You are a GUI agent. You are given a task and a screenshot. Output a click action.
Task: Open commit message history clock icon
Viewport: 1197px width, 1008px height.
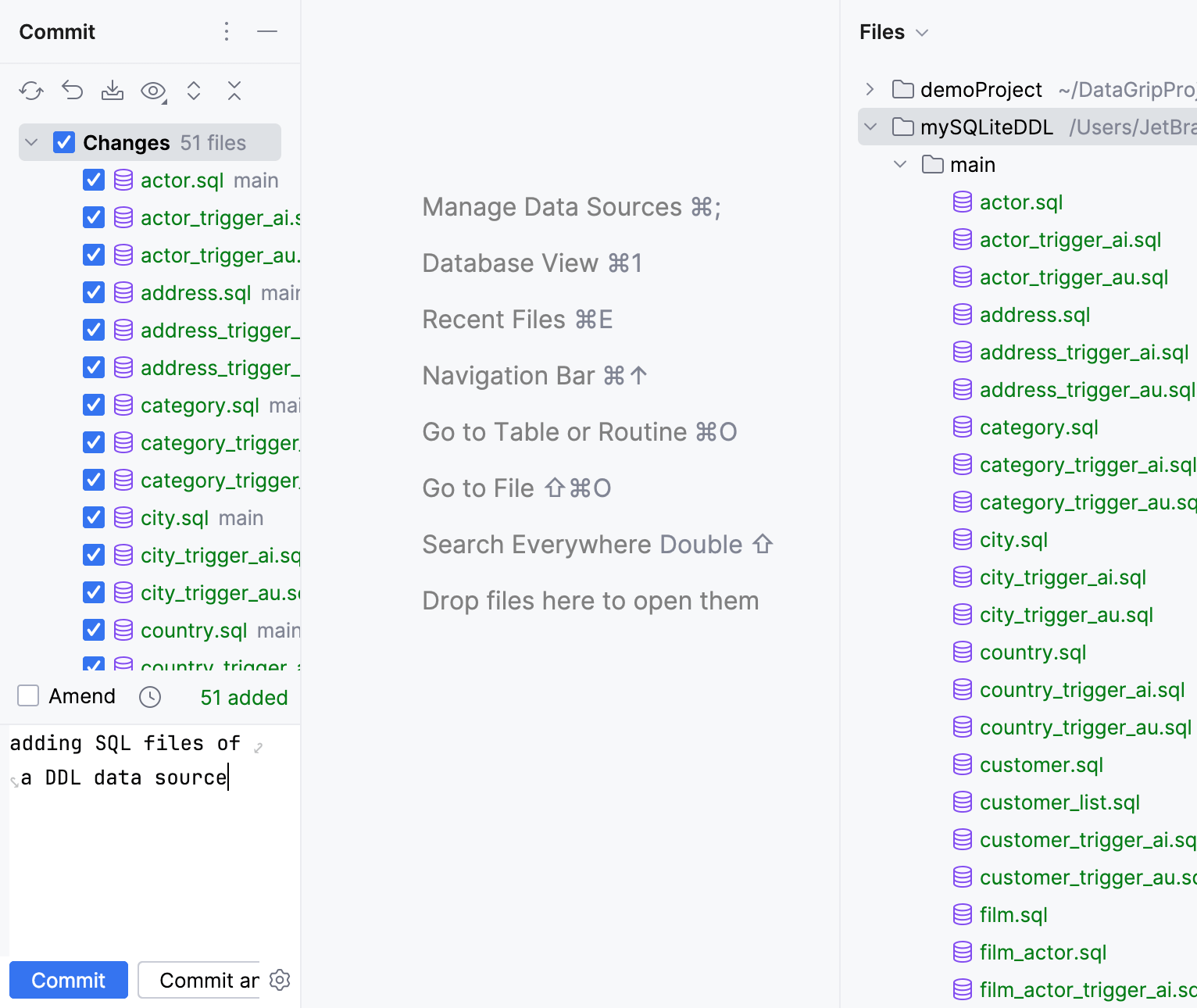(x=149, y=696)
